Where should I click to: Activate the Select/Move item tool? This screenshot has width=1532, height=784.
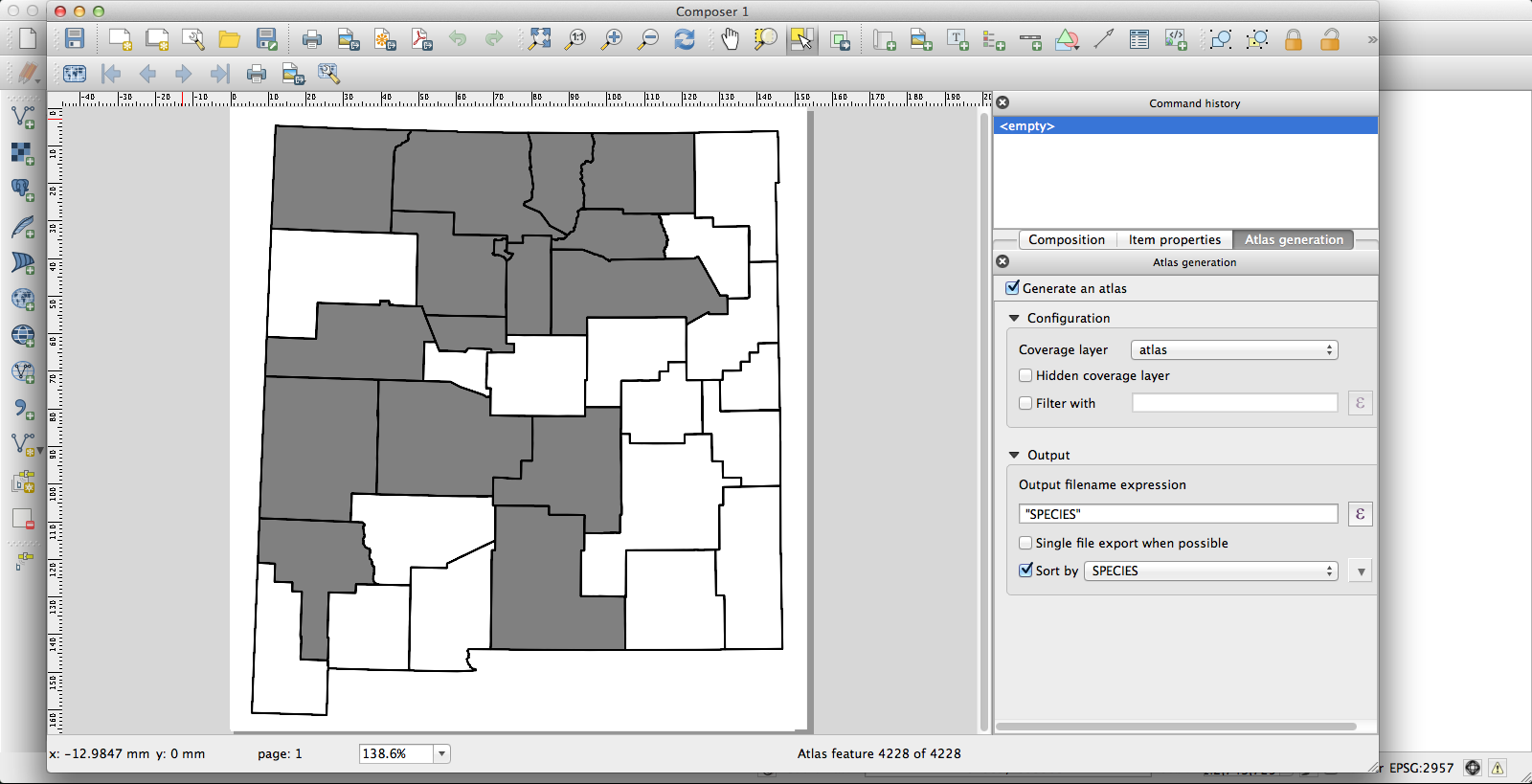point(802,39)
